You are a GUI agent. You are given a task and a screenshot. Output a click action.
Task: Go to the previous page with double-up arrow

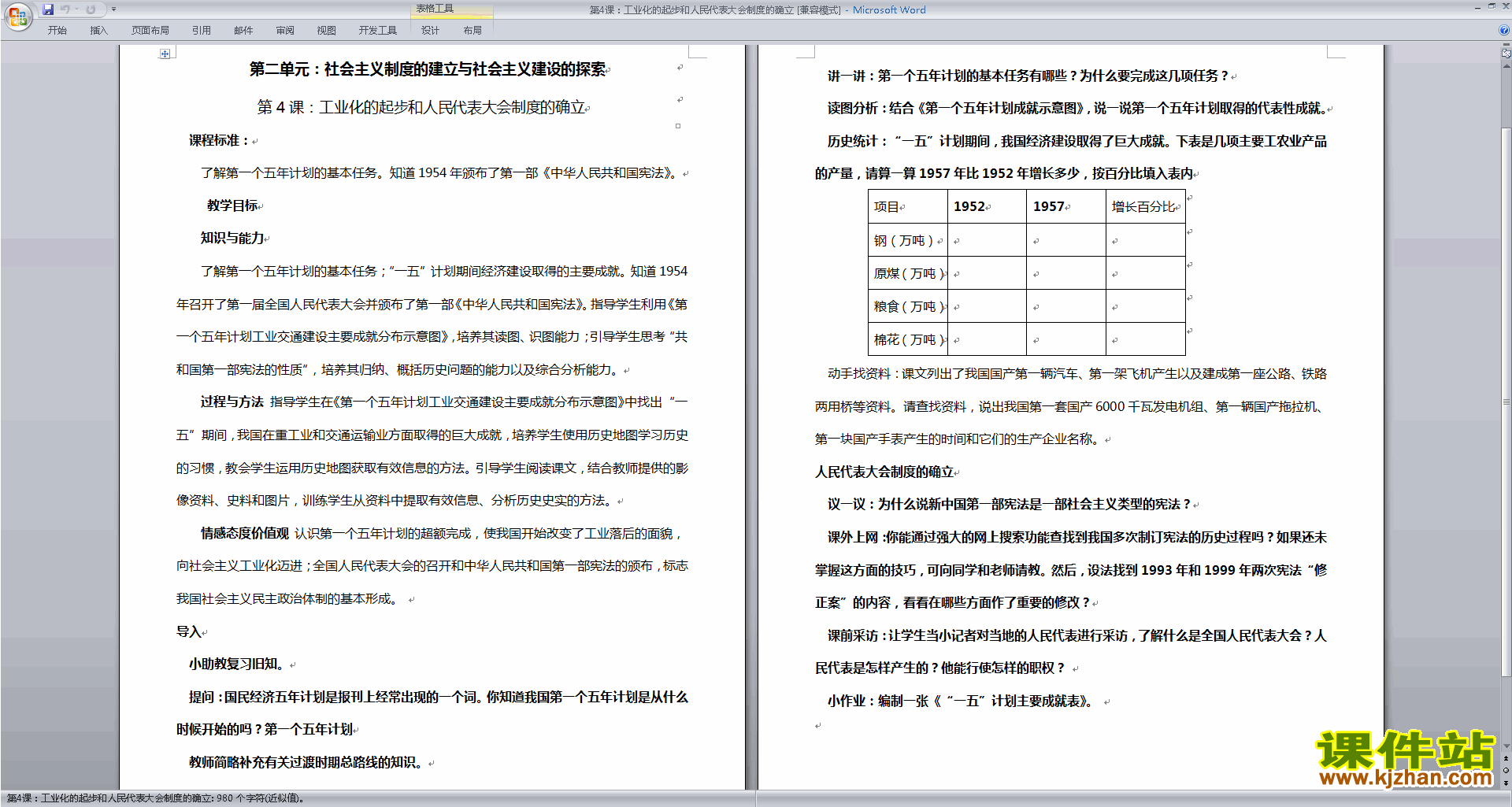point(1506,758)
